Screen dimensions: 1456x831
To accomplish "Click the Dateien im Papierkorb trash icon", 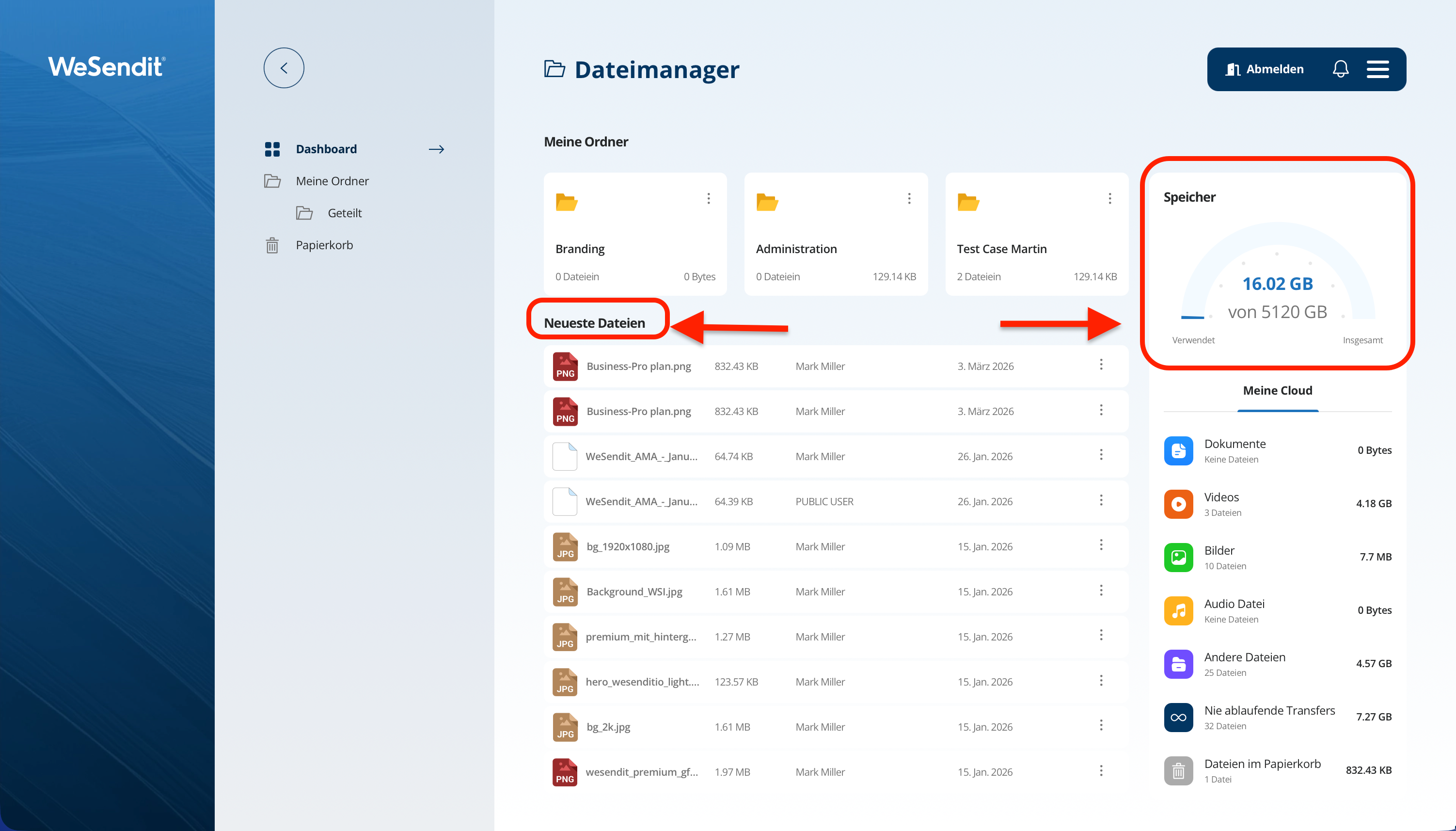I will [1178, 770].
